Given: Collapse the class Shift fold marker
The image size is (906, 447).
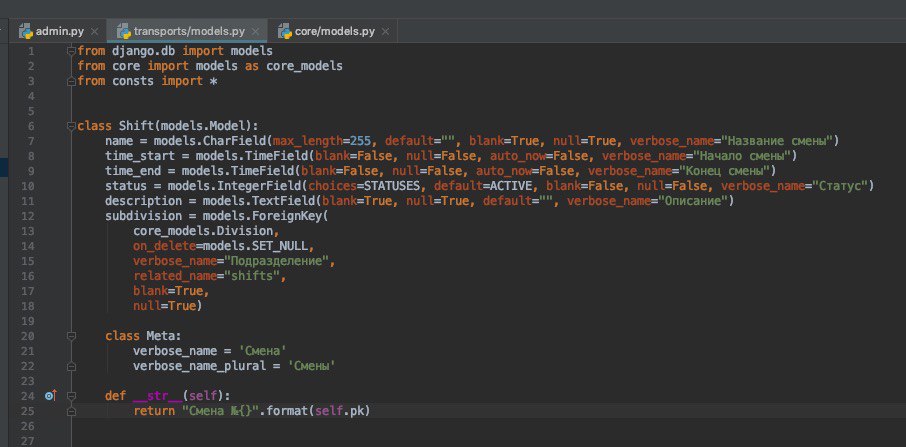Looking at the screenshot, I should [72, 126].
